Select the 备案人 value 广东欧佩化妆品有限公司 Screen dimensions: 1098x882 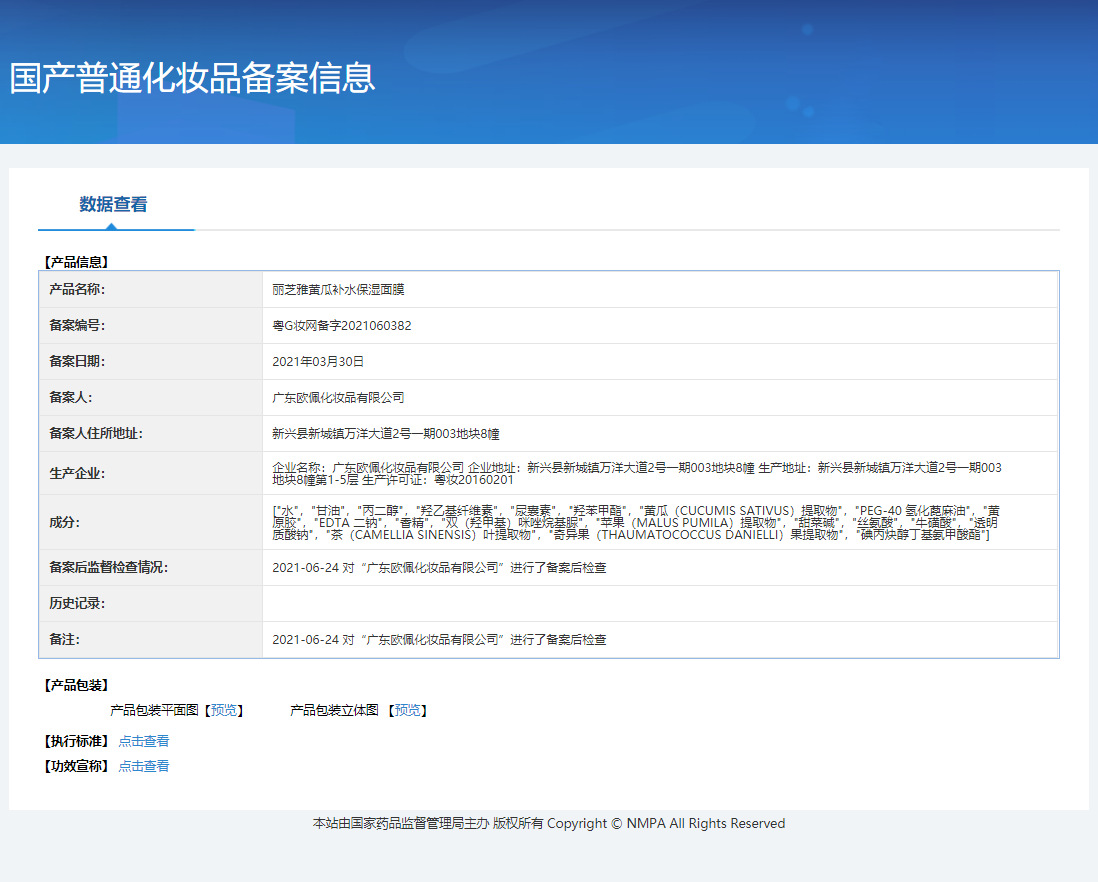point(338,398)
